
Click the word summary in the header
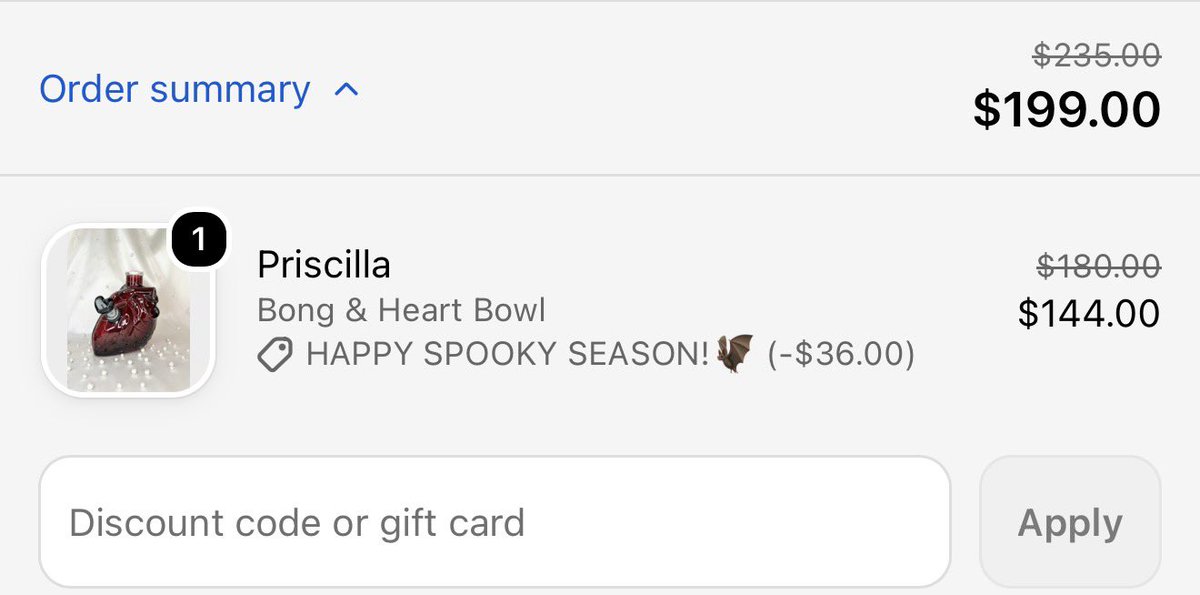click(230, 91)
